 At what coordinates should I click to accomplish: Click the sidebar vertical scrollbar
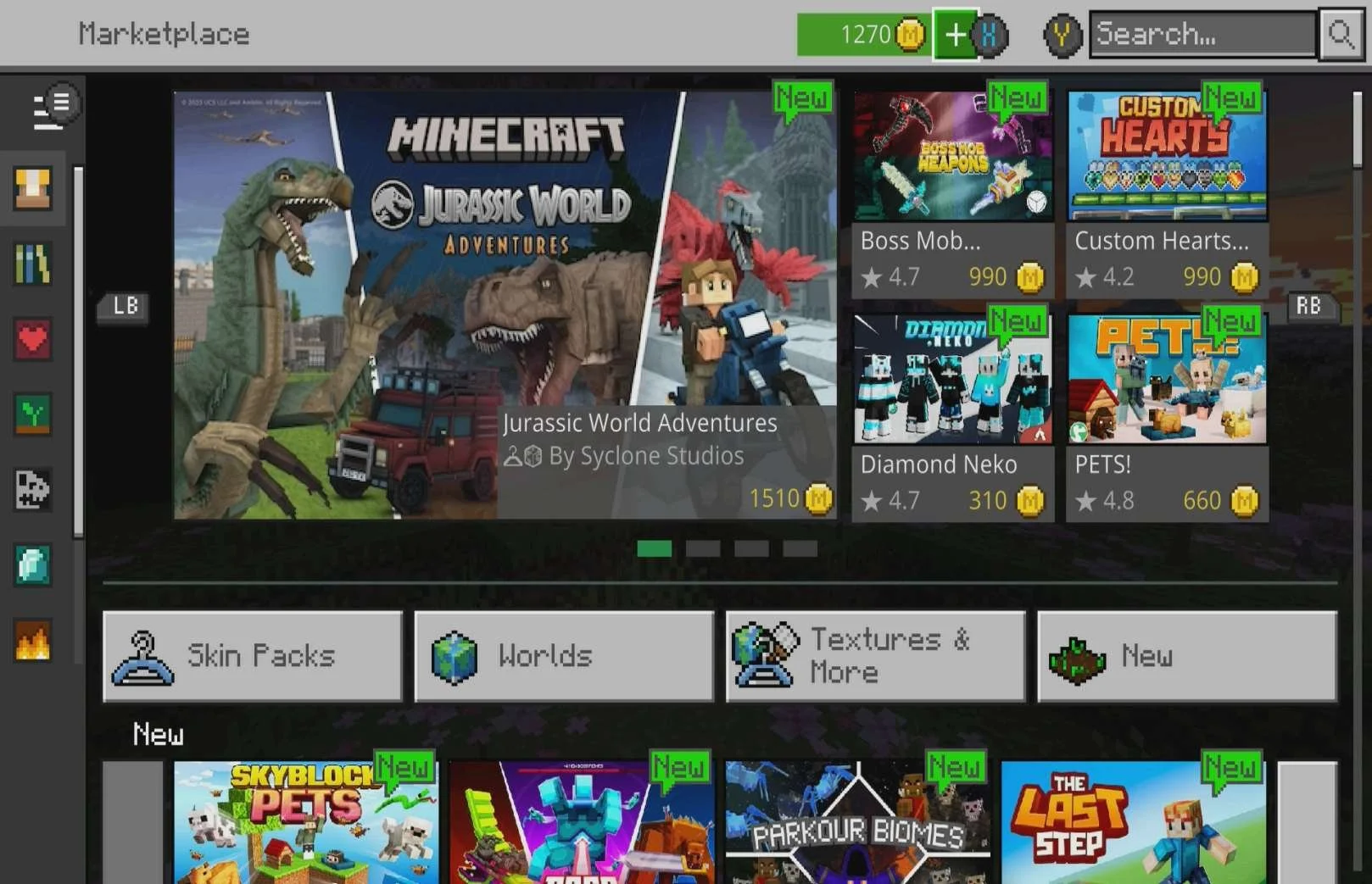(x=78, y=352)
